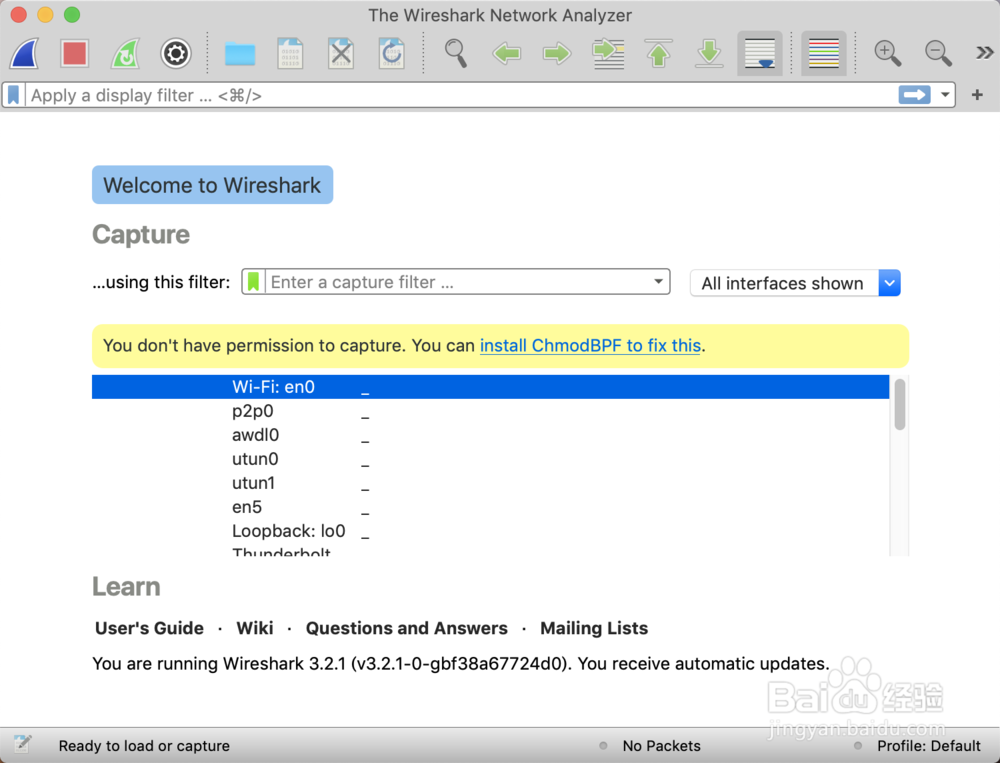This screenshot has width=1000, height=763.
Task: Expand the capture filter history dropdown
Action: (659, 281)
